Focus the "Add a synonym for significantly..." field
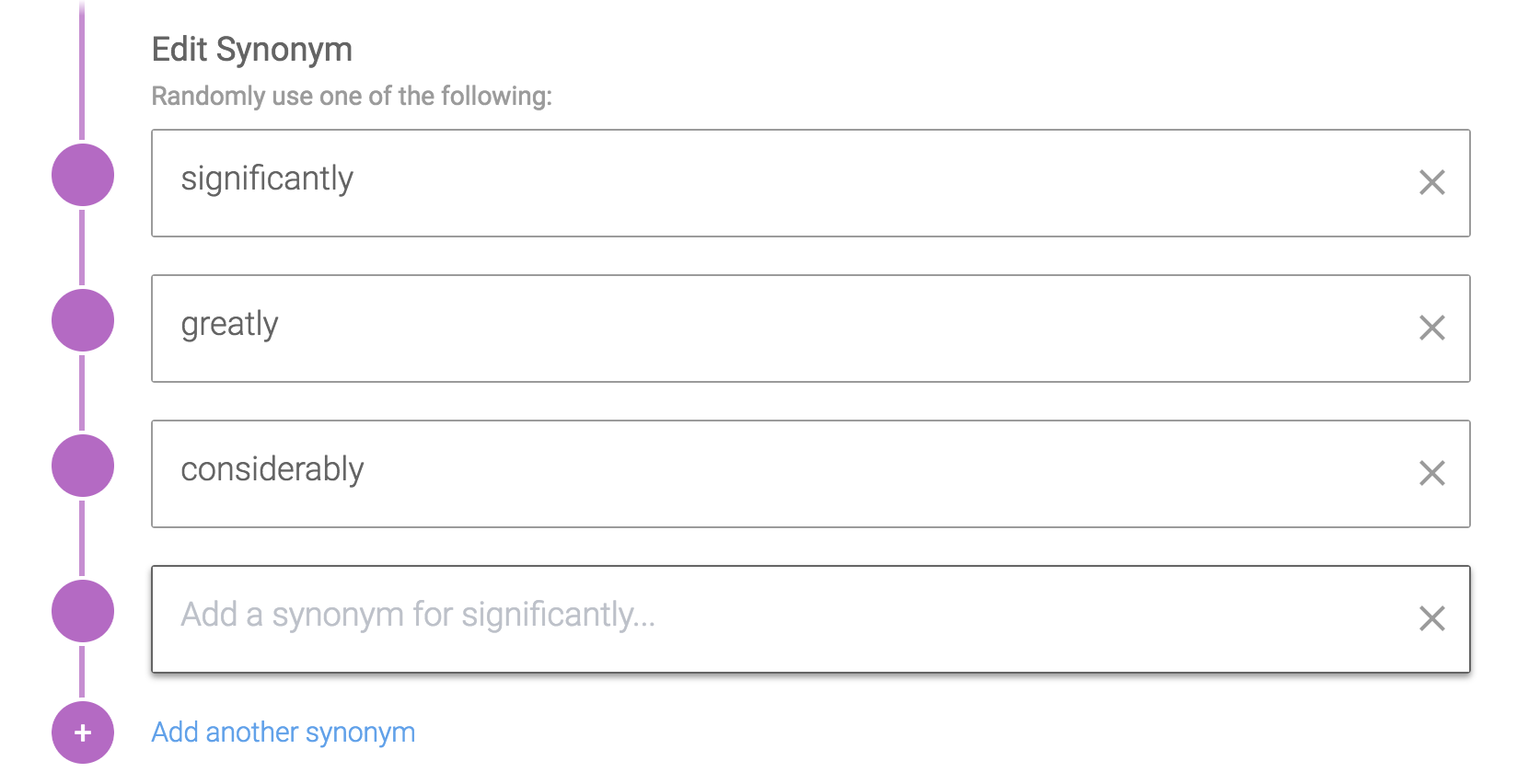Viewport: 1517px width, 784px height. 736,618
